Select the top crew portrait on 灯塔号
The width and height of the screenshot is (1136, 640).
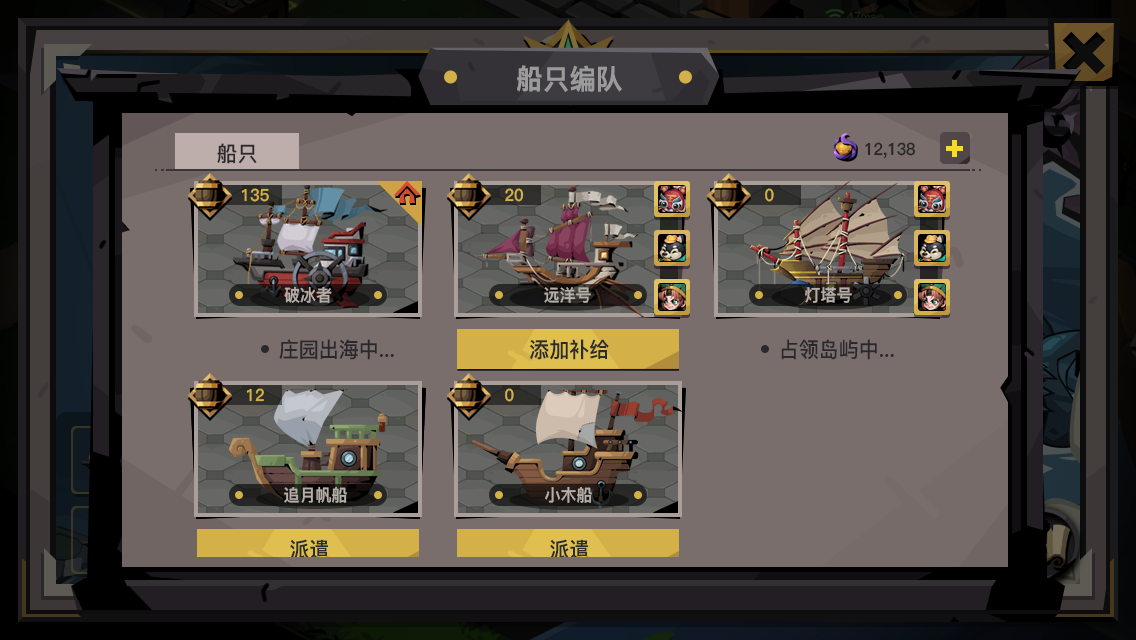click(x=932, y=199)
